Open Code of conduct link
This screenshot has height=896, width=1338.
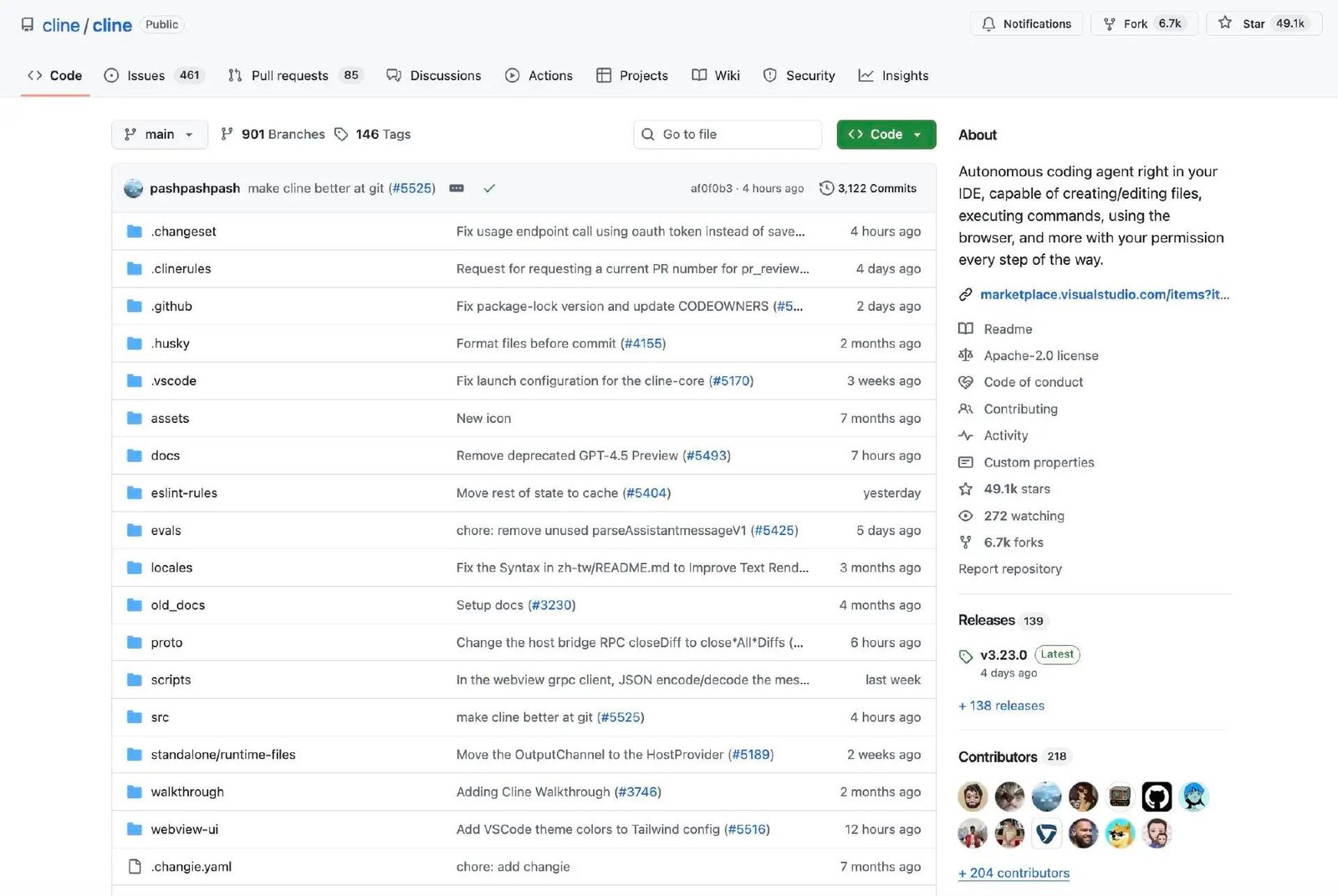(x=1034, y=382)
